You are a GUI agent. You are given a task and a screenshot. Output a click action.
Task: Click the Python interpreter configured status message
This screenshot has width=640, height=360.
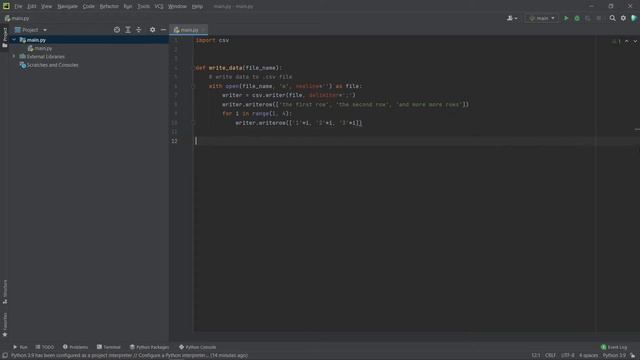coord(129,356)
